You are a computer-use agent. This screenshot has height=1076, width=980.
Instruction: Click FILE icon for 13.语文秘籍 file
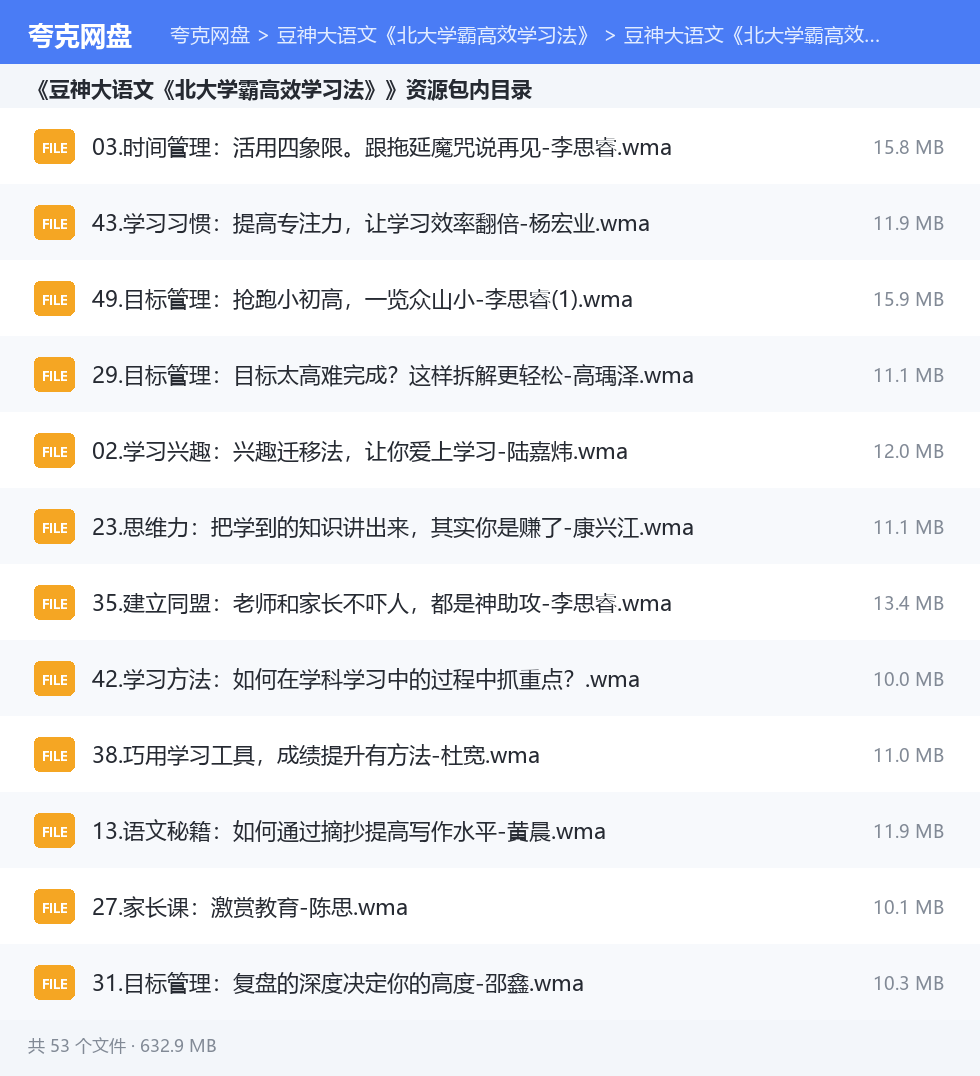point(54,831)
